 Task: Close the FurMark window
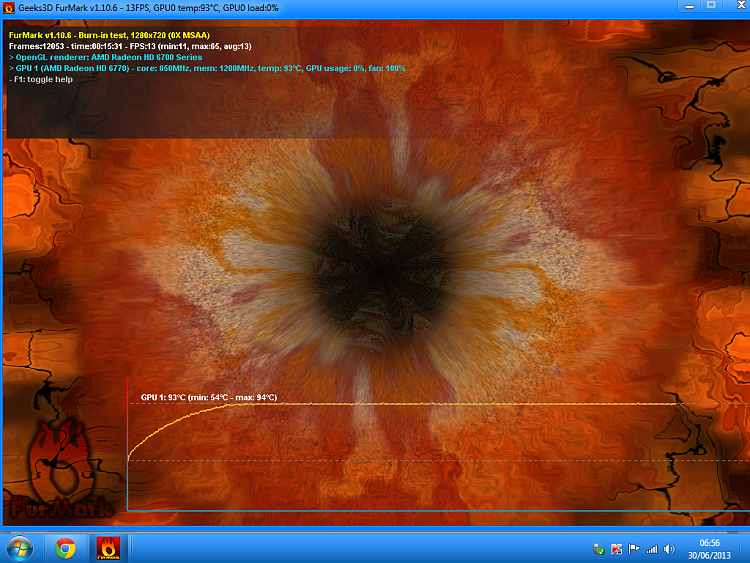click(739, 5)
